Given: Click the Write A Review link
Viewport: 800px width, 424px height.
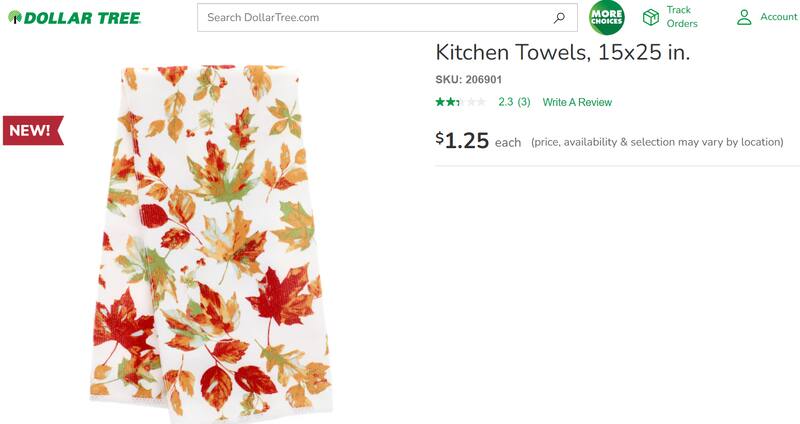Looking at the screenshot, I should pos(577,102).
